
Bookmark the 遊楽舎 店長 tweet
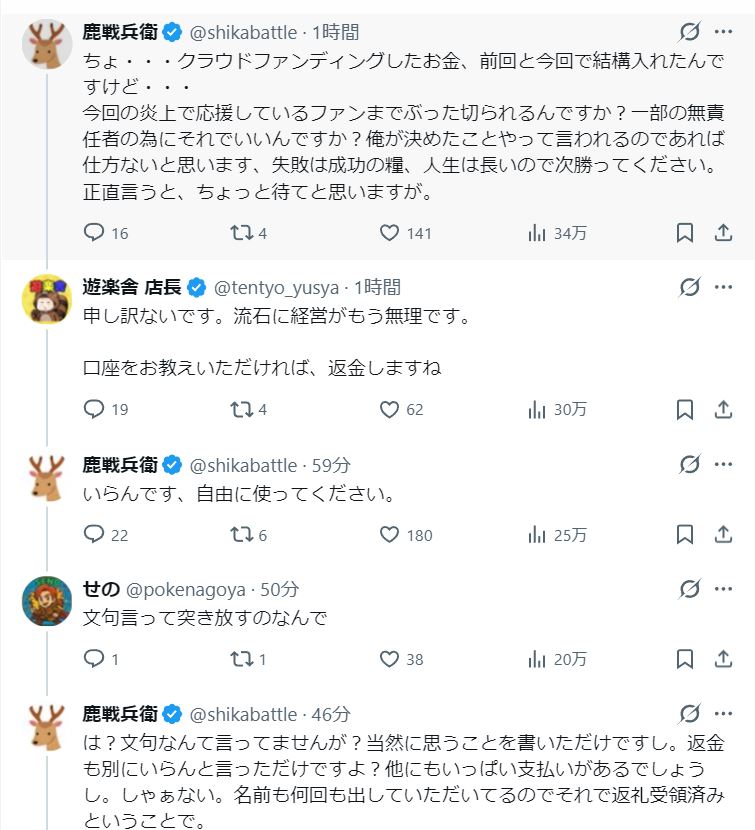coord(685,409)
